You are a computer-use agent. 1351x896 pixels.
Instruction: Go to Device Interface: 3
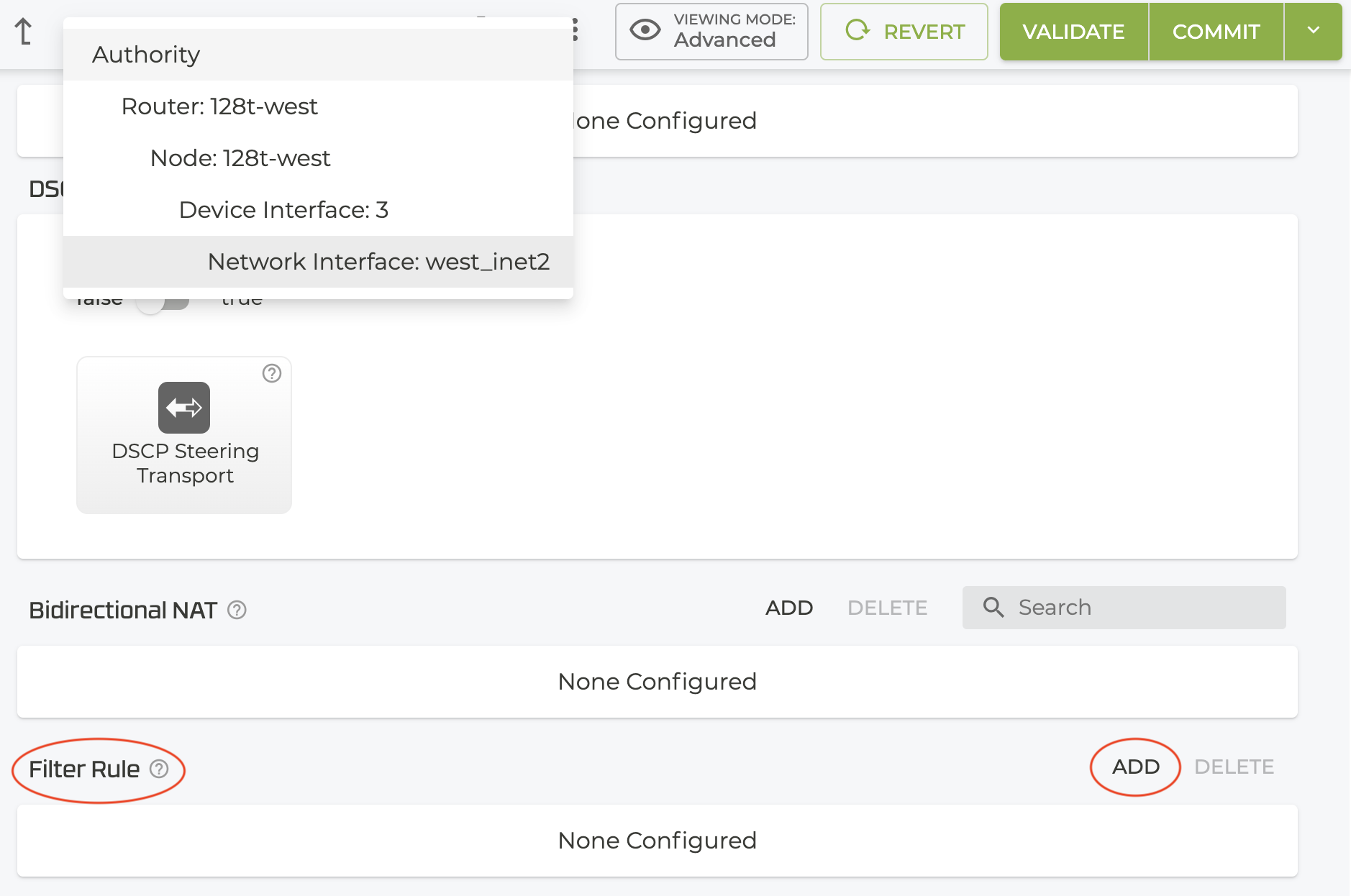[x=283, y=210]
